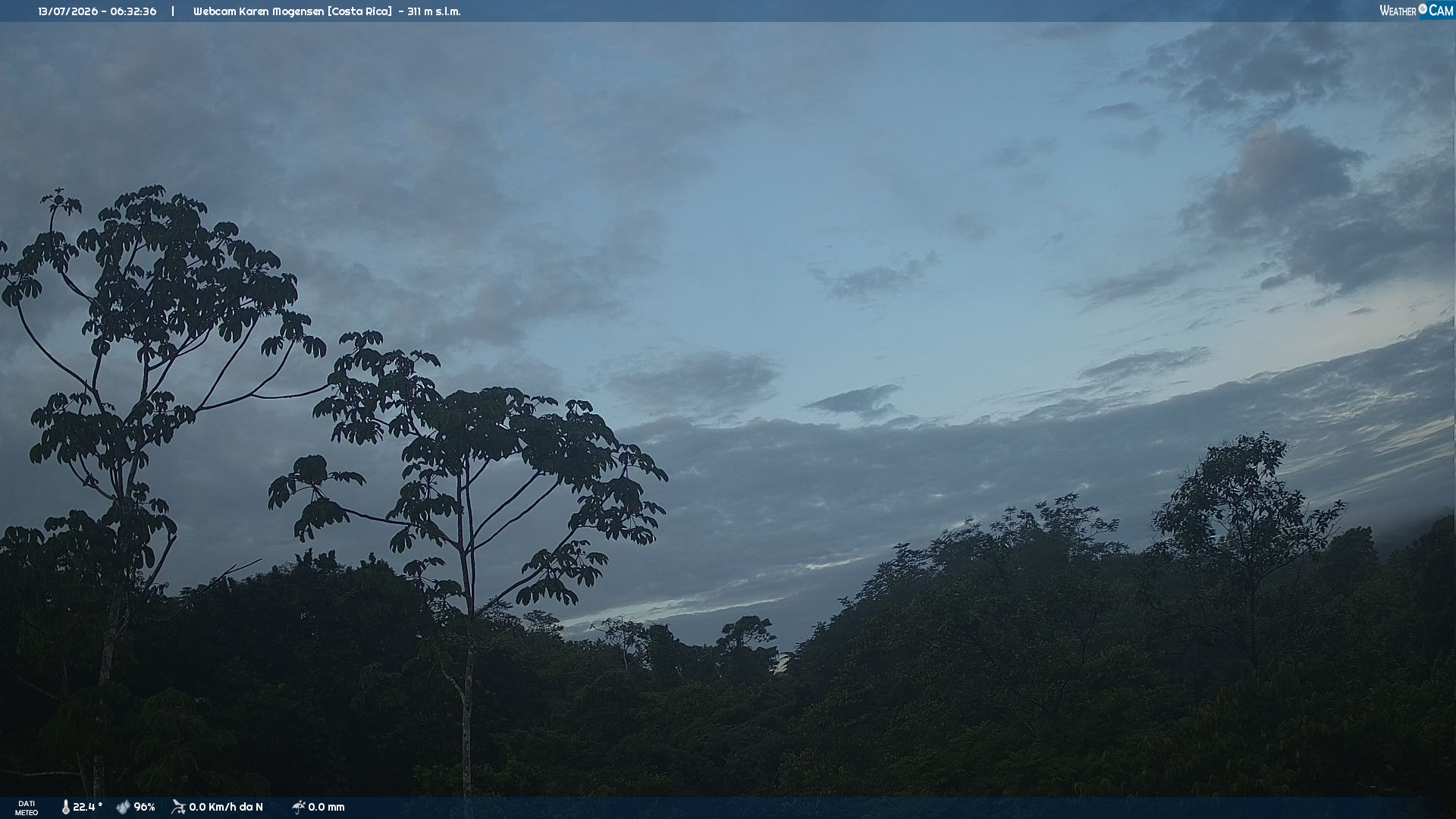Click the thermometer temperature icon
This screenshot has height=819, width=1456.
pos(65,808)
